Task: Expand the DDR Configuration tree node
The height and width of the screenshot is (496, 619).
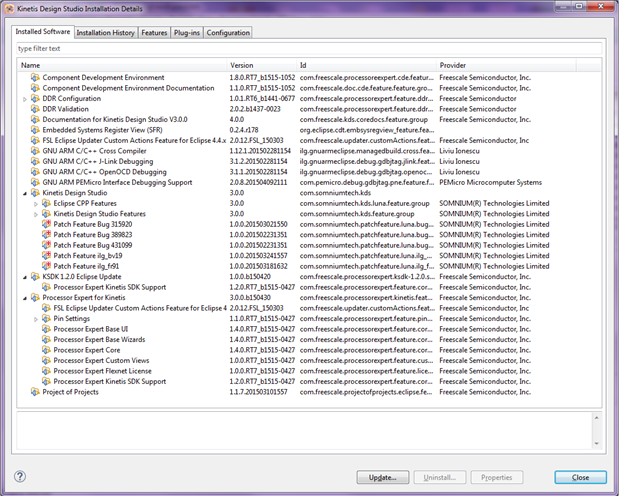Action: click(x=25, y=99)
